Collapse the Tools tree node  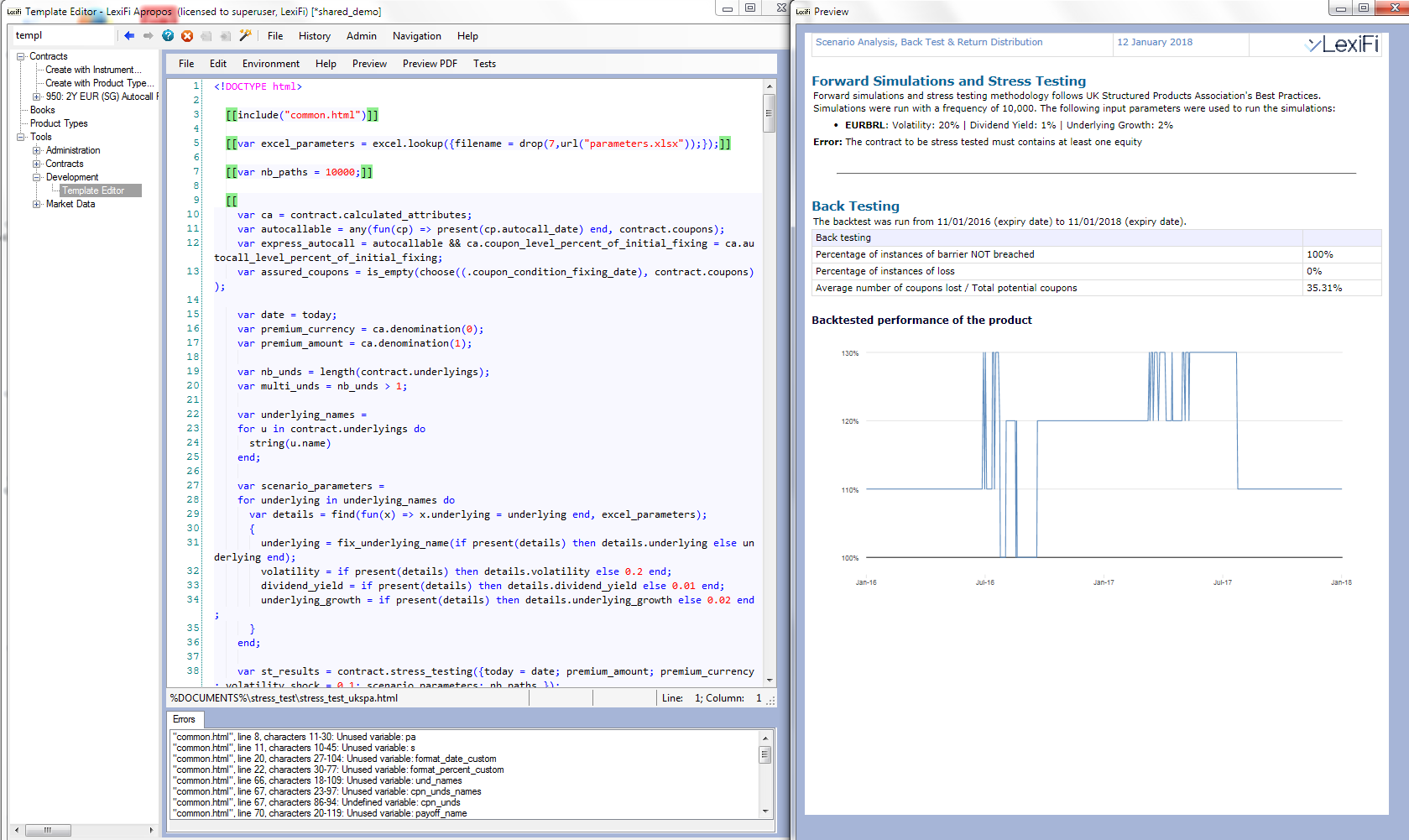coord(21,137)
